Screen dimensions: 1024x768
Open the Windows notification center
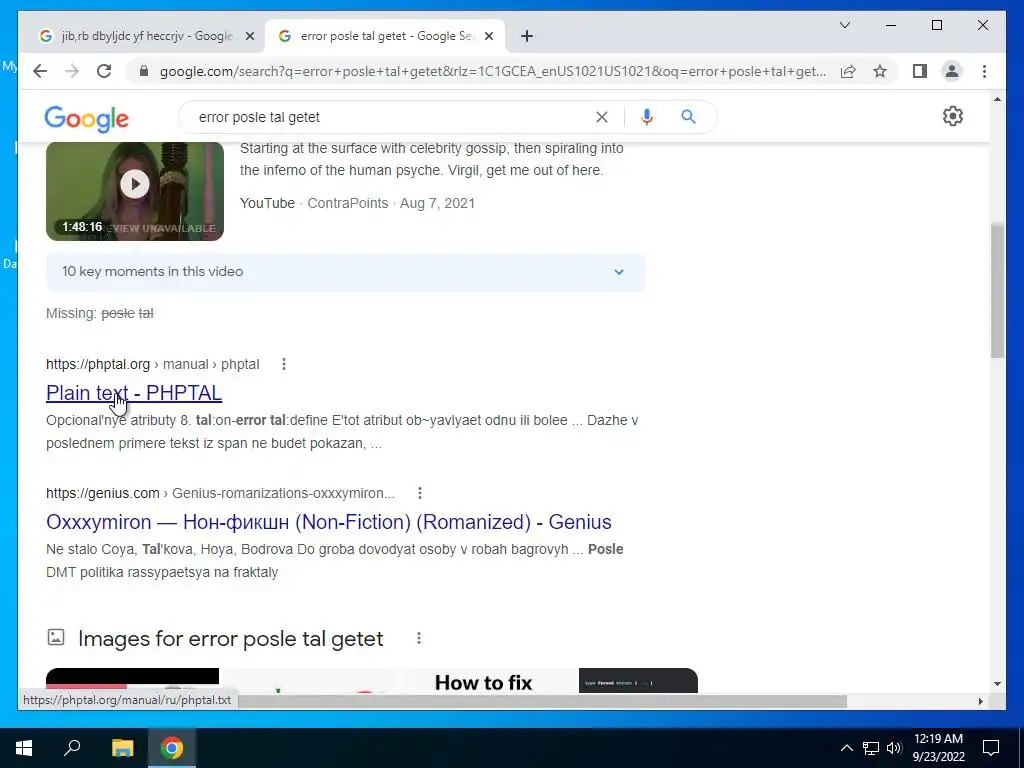coord(991,748)
